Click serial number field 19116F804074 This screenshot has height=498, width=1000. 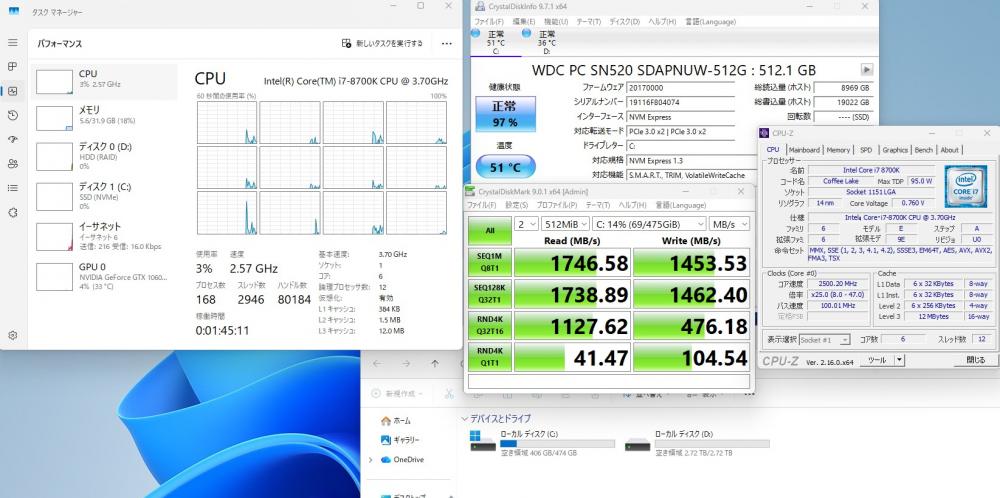point(680,102)
